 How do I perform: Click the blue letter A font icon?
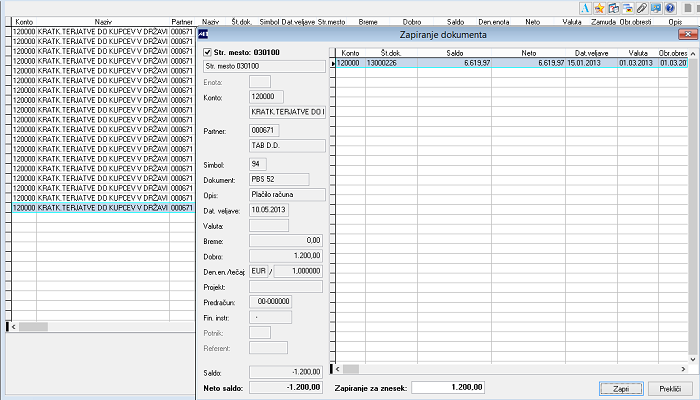pos(585,8)
